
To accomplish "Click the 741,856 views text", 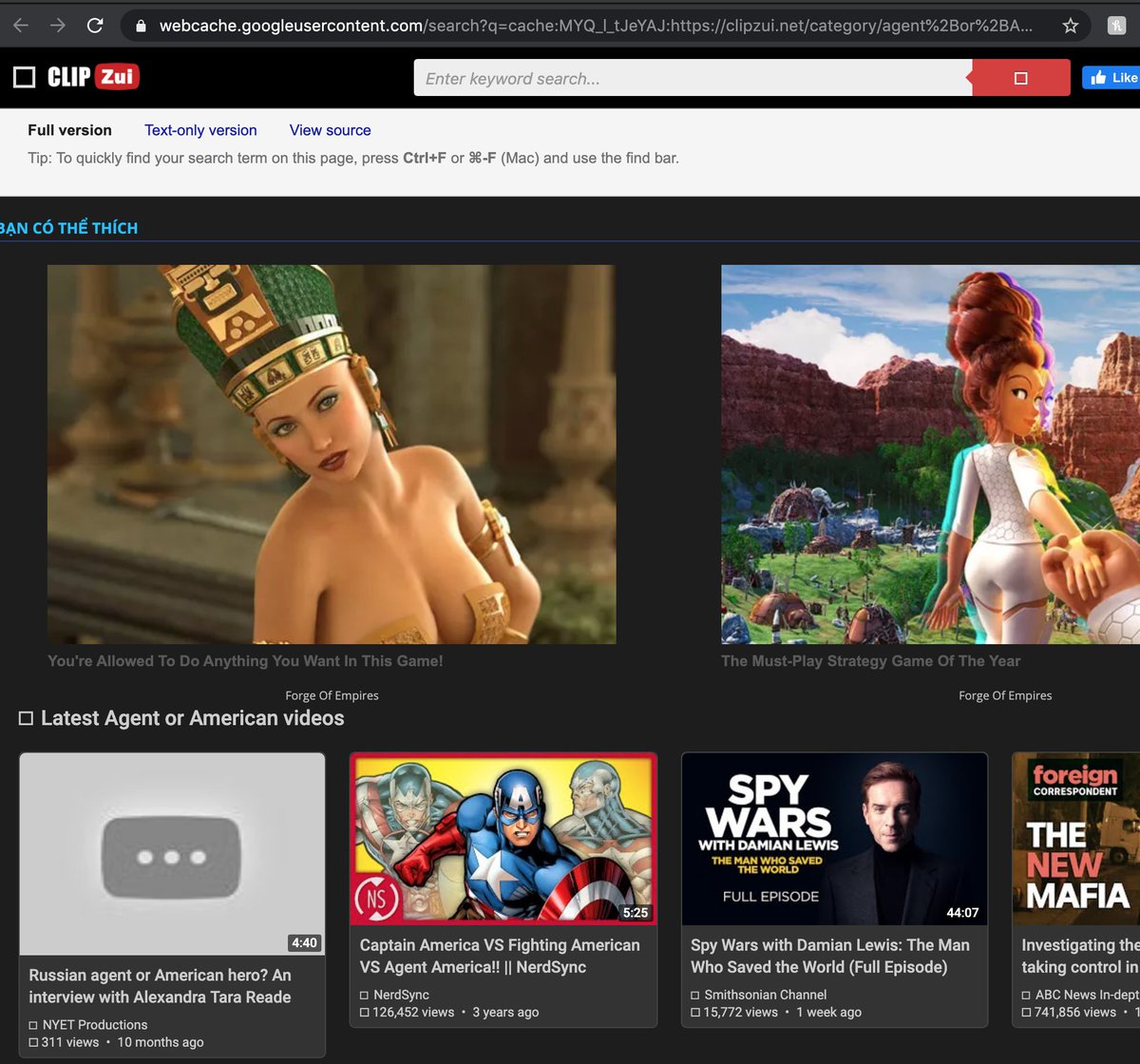I will 1075,1012.
